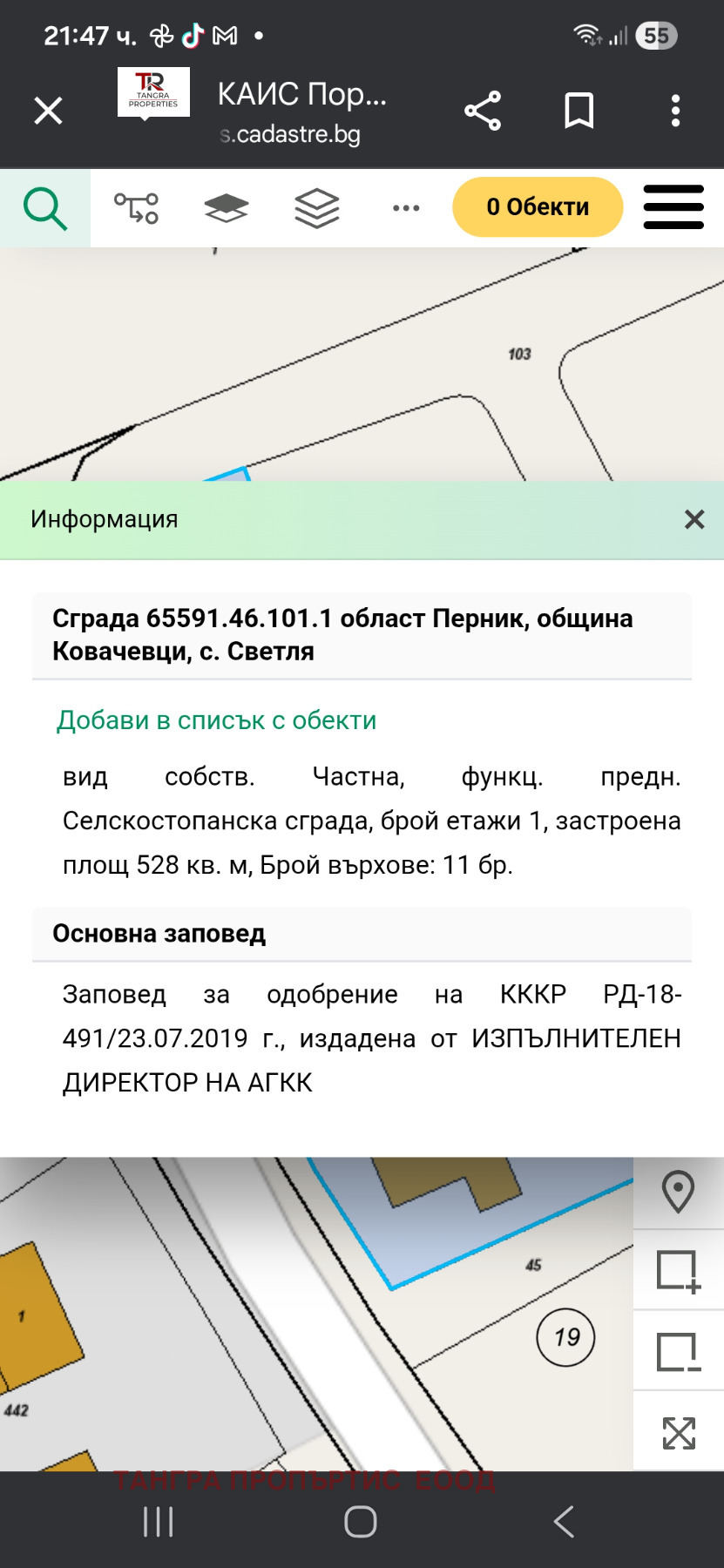The image size is (724, 1568).
Task: Tap the Android home navigation button
Action: [361, 1521]
